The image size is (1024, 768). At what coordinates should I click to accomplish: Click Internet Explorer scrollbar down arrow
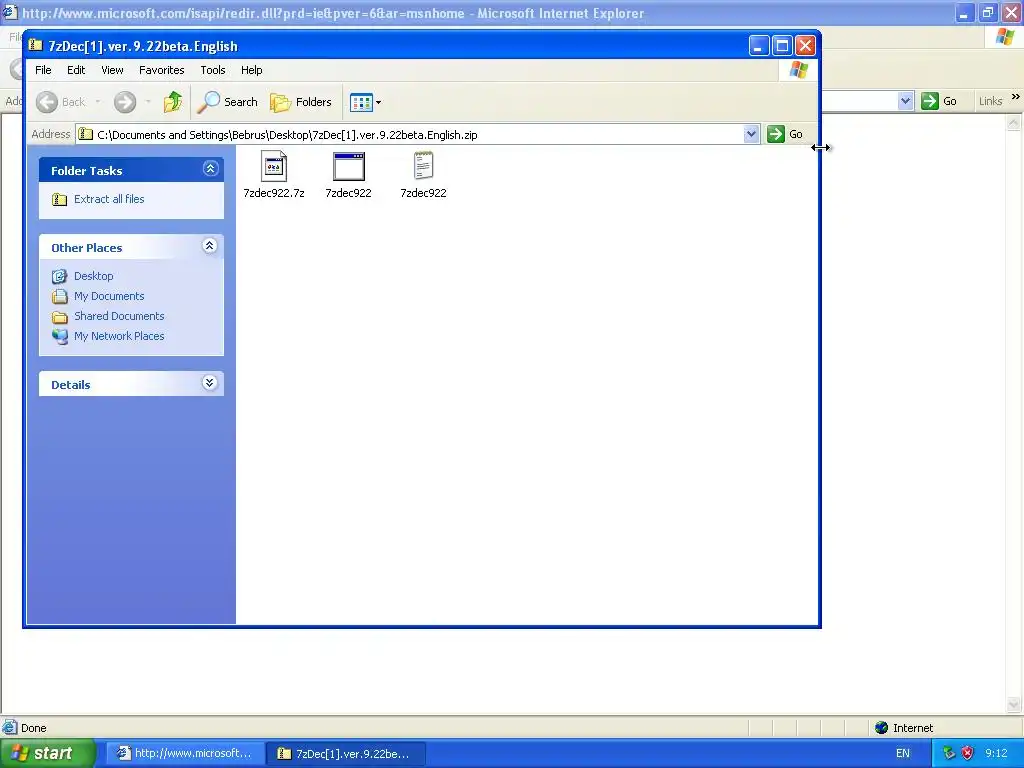click(1014, 704)
